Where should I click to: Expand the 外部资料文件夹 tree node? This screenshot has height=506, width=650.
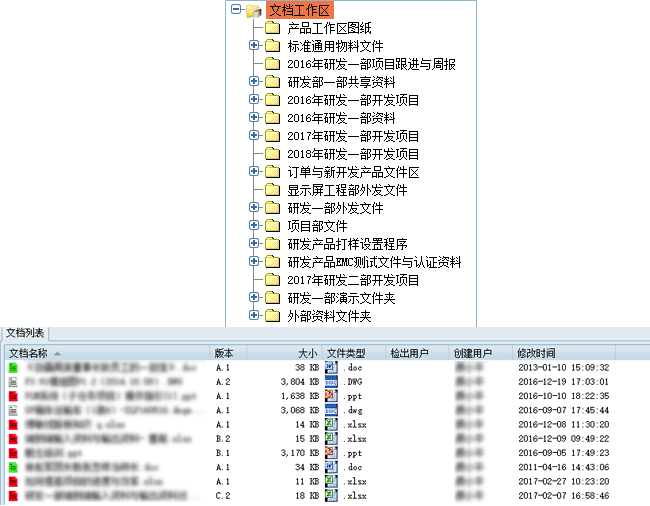254,316
